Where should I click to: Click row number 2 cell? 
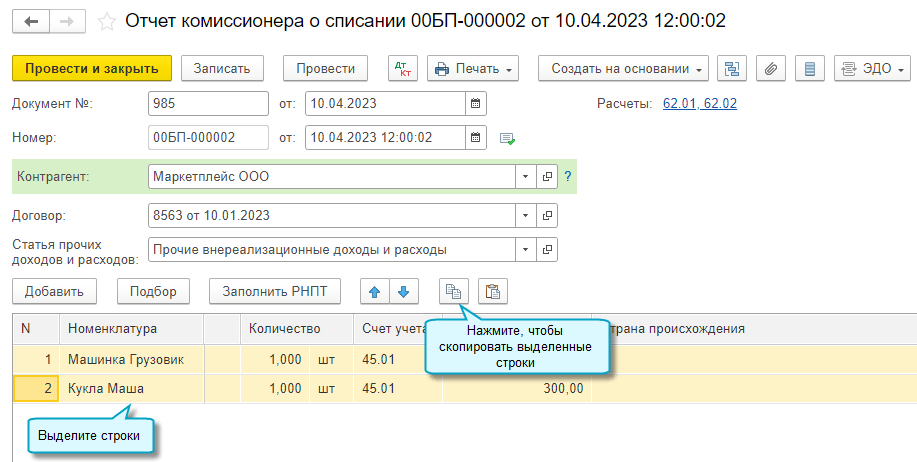point(36,388)
